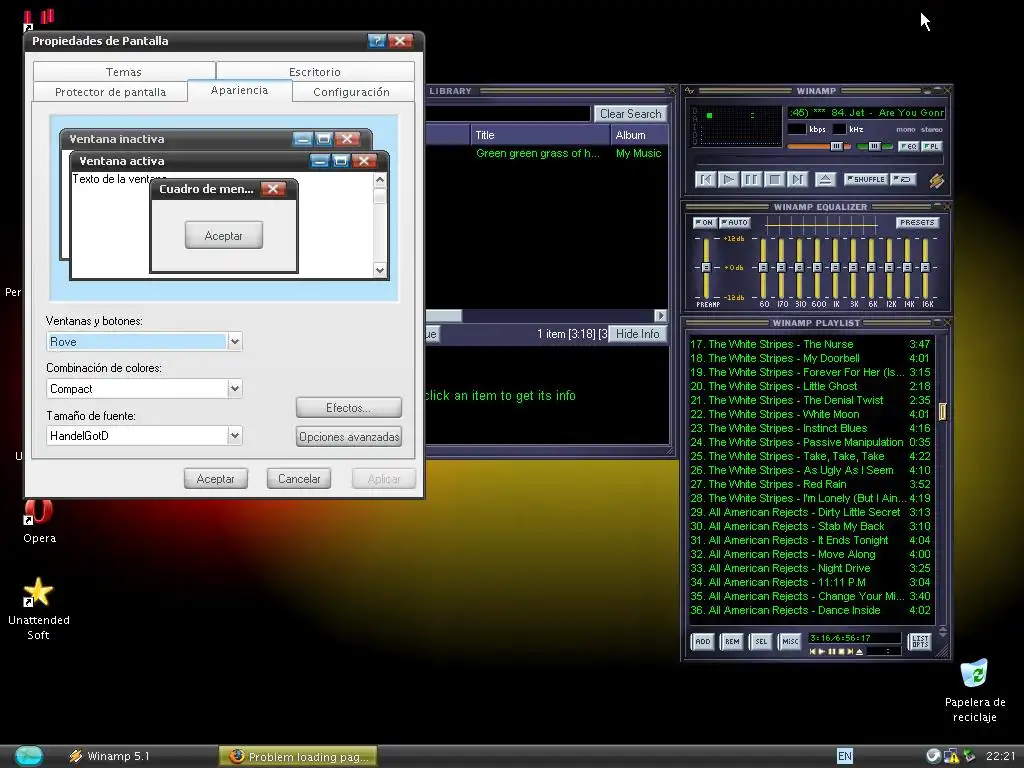Screen dimensions: 1024x768
Task: Toggle EQ window button in Winamp
Action: point(908,146)
